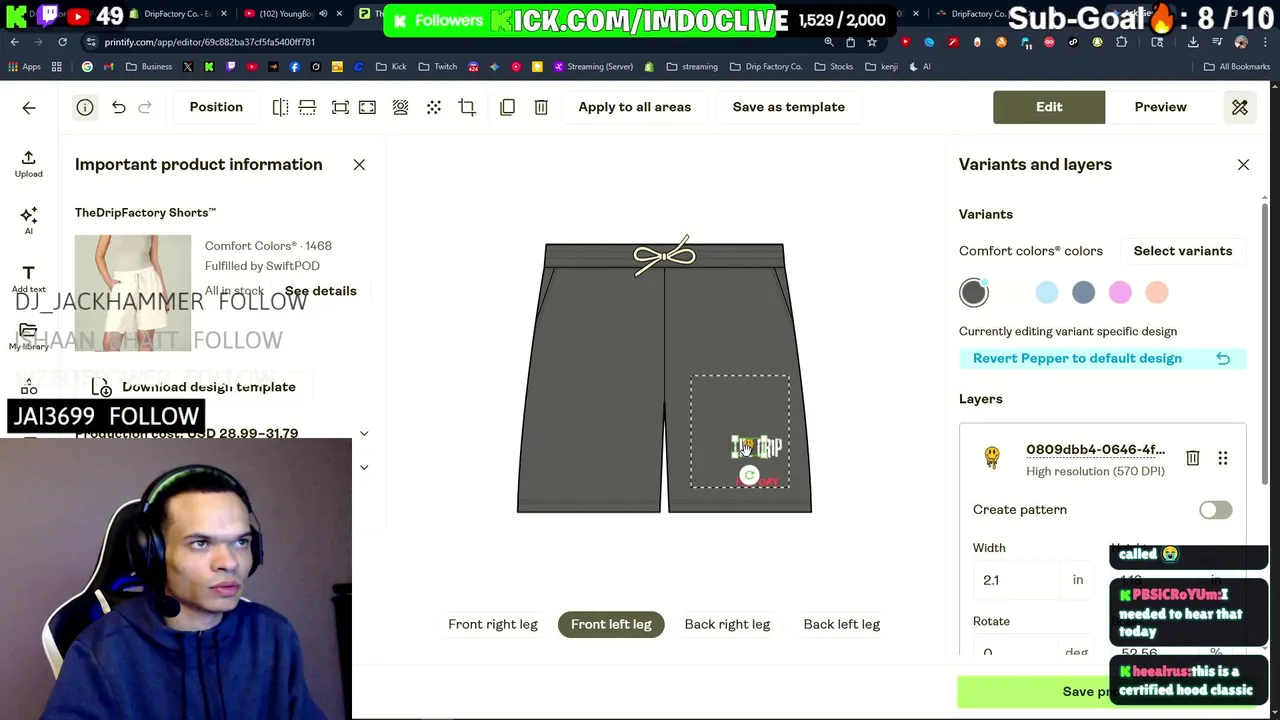Toggle the Create pattern switch

pyautogui.click(x=1215, y=510)
